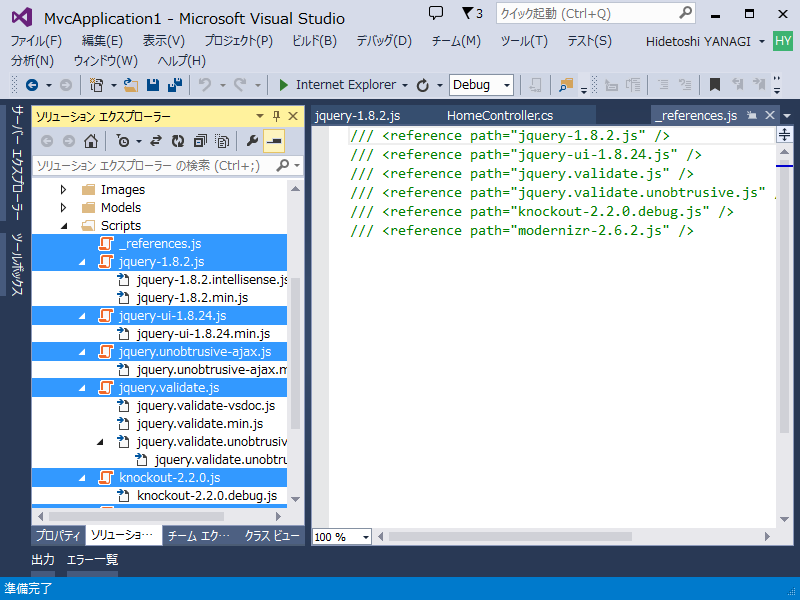Click the feedback speech bubble icon
Screen dimensions: 800x600
pos(436,13)
